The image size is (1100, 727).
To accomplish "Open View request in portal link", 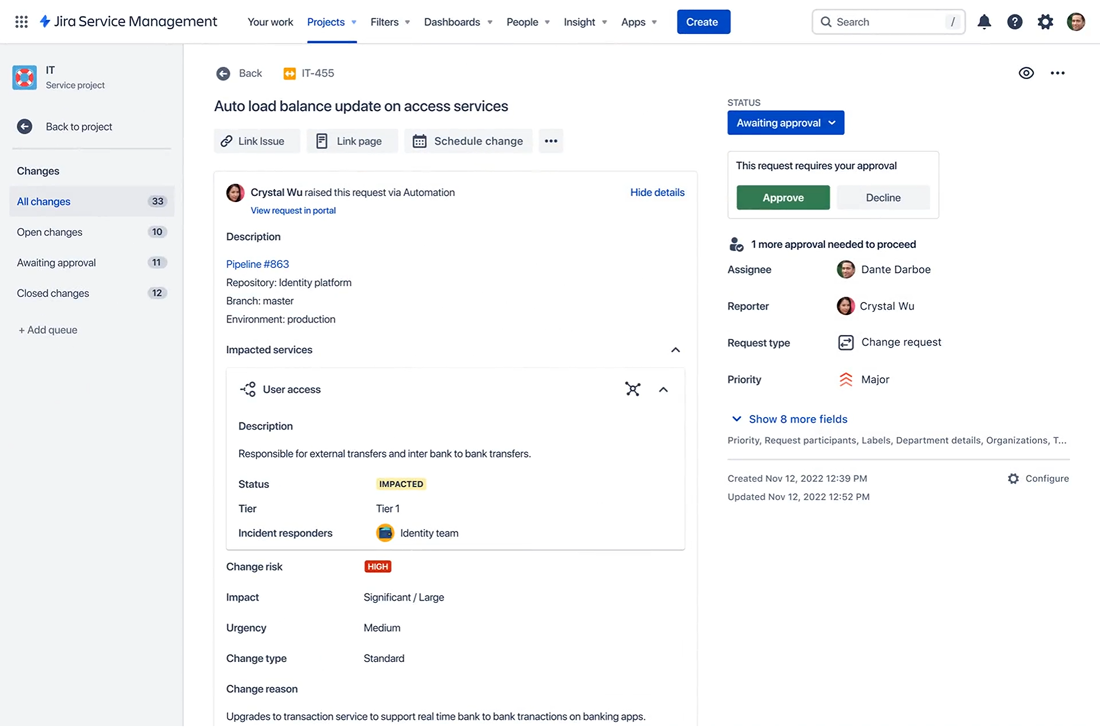I will coord(293,211).
